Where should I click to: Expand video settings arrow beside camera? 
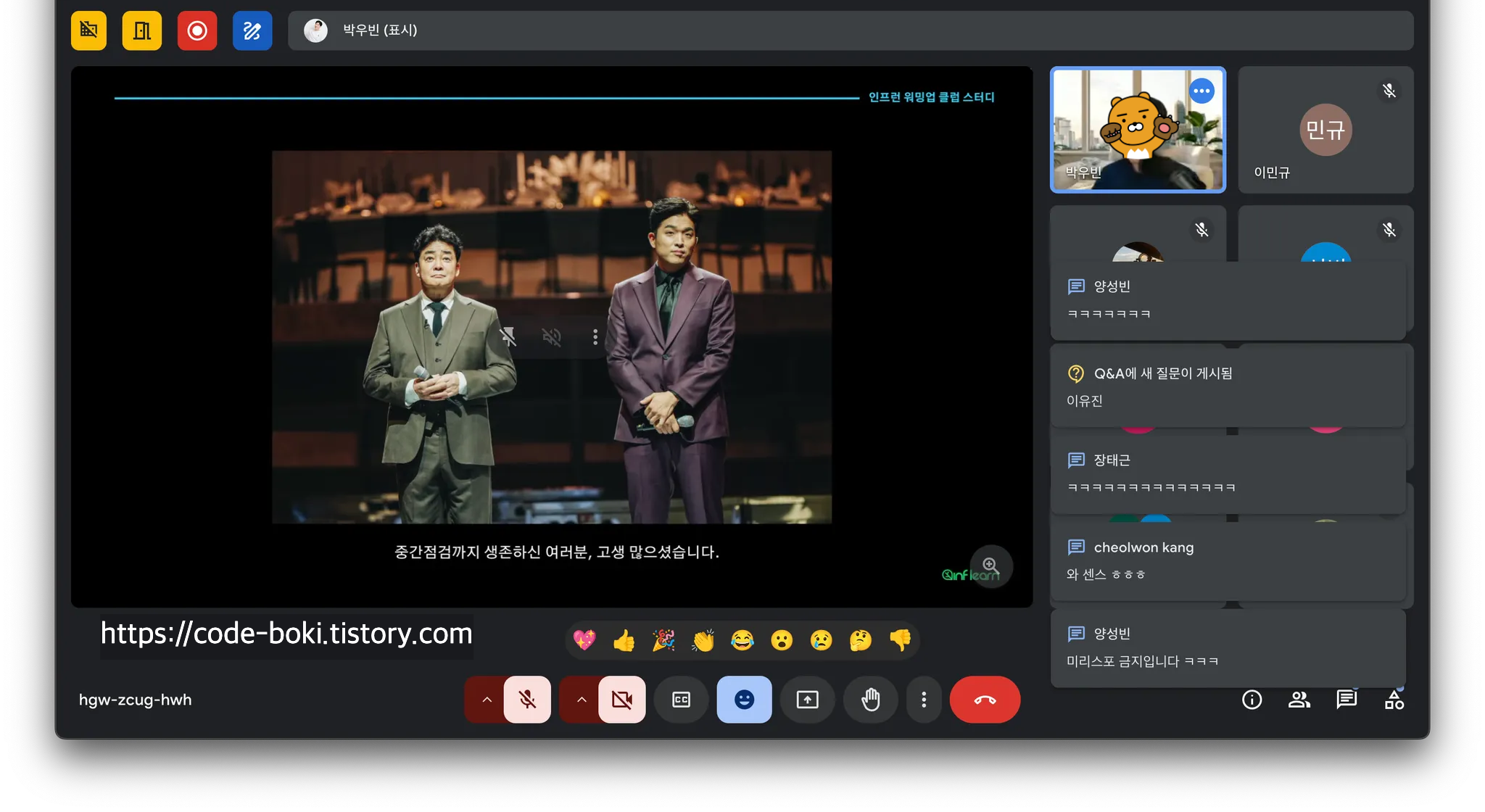(x=581, y=700)
